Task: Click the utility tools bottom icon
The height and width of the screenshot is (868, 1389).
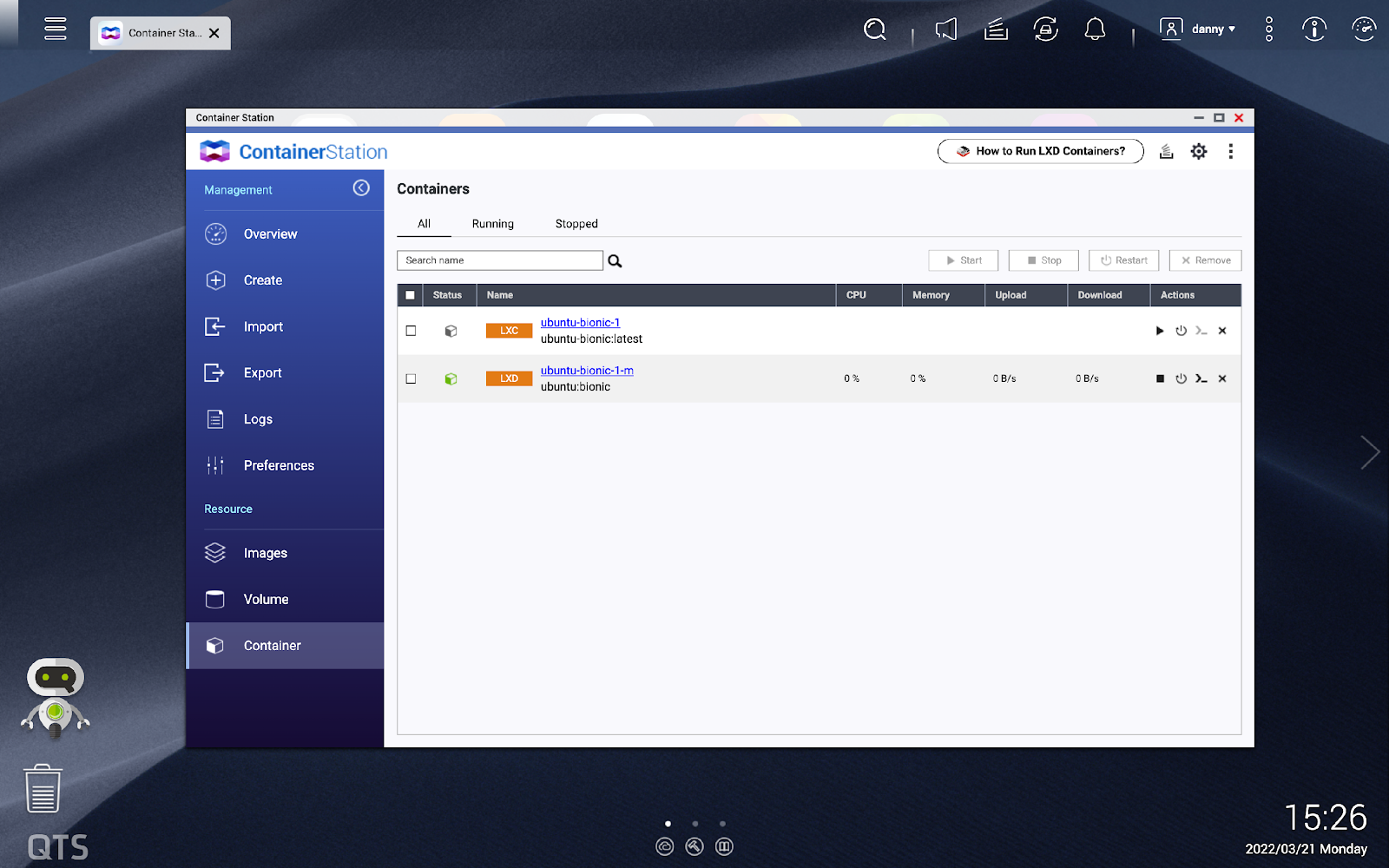Action: tap(694, 846)
